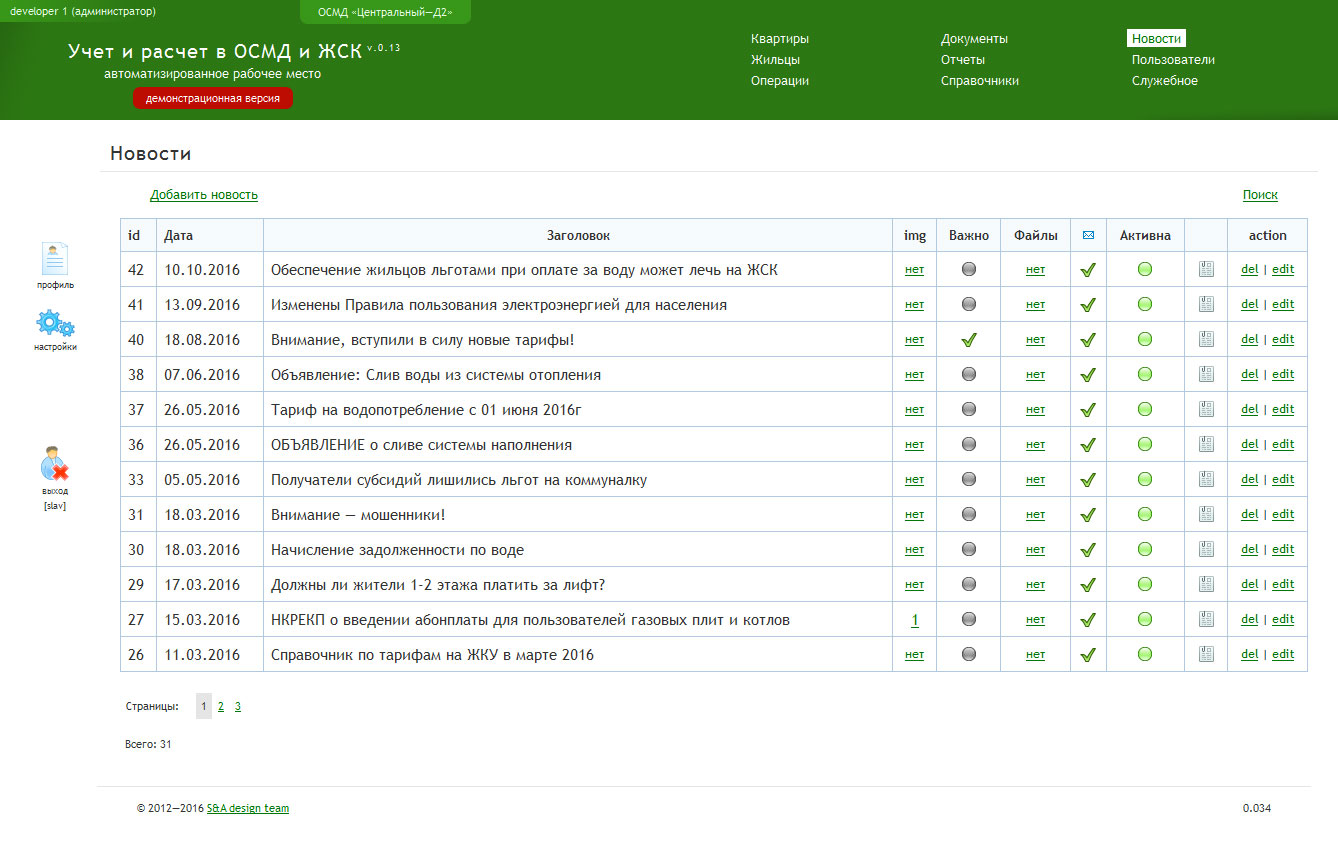Click green mail checkmark for news 41

coord(1088,304)
